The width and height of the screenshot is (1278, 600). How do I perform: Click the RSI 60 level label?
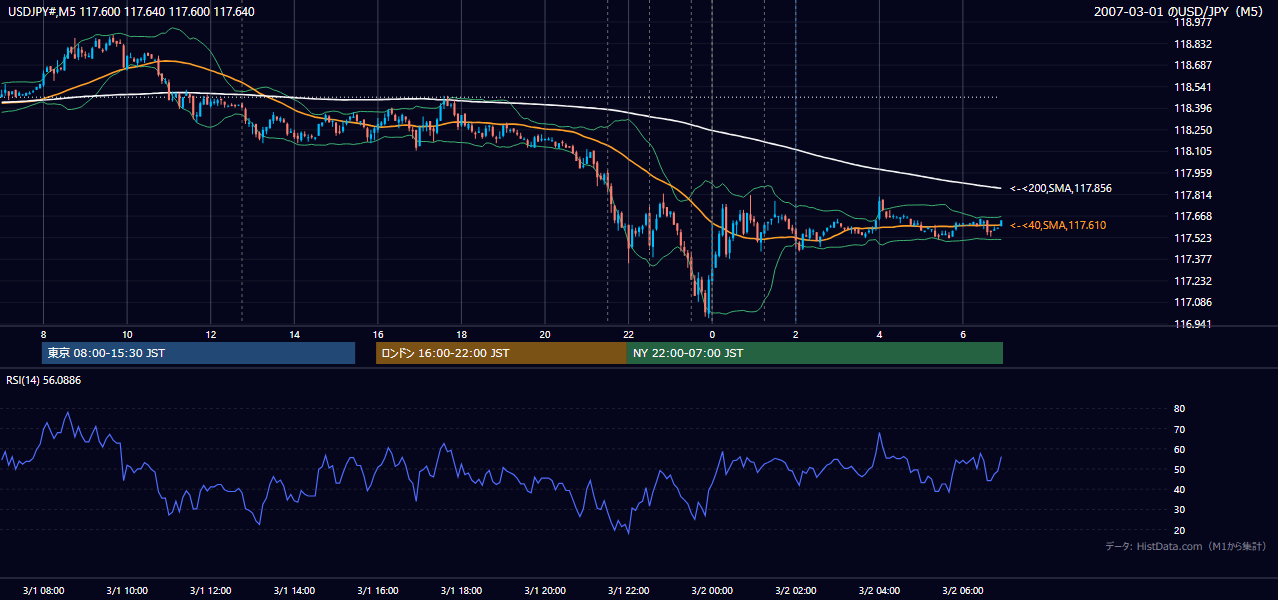[1179, 449]
